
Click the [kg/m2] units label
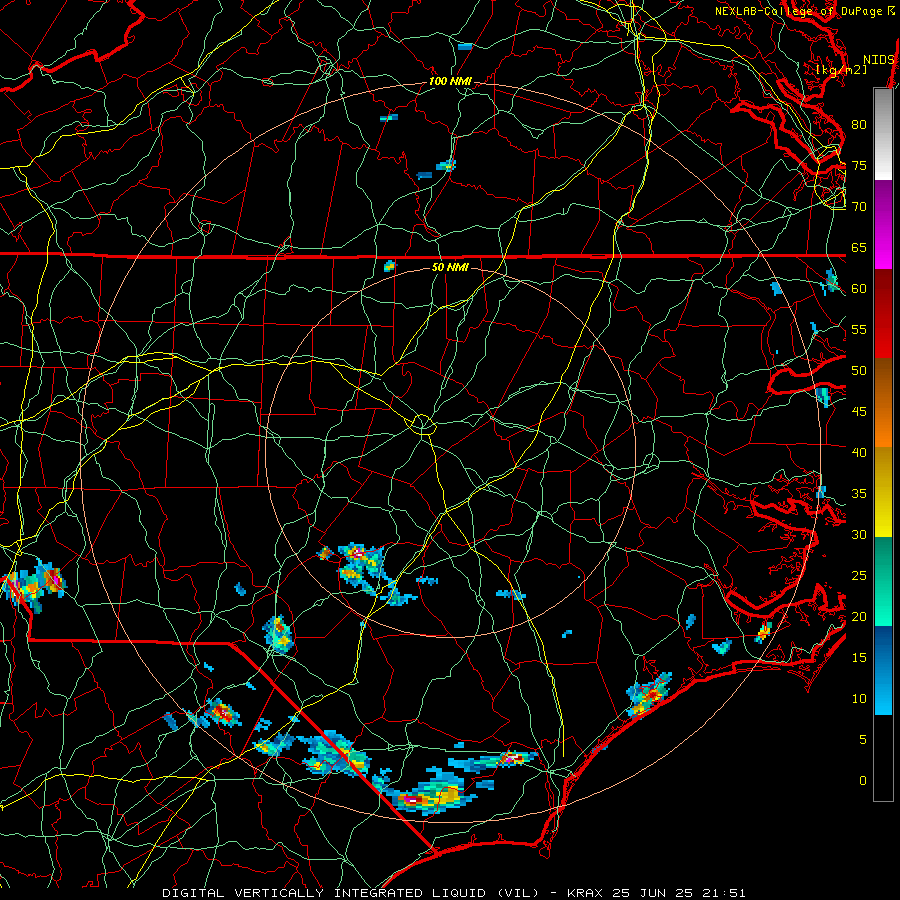coord(841,70)
